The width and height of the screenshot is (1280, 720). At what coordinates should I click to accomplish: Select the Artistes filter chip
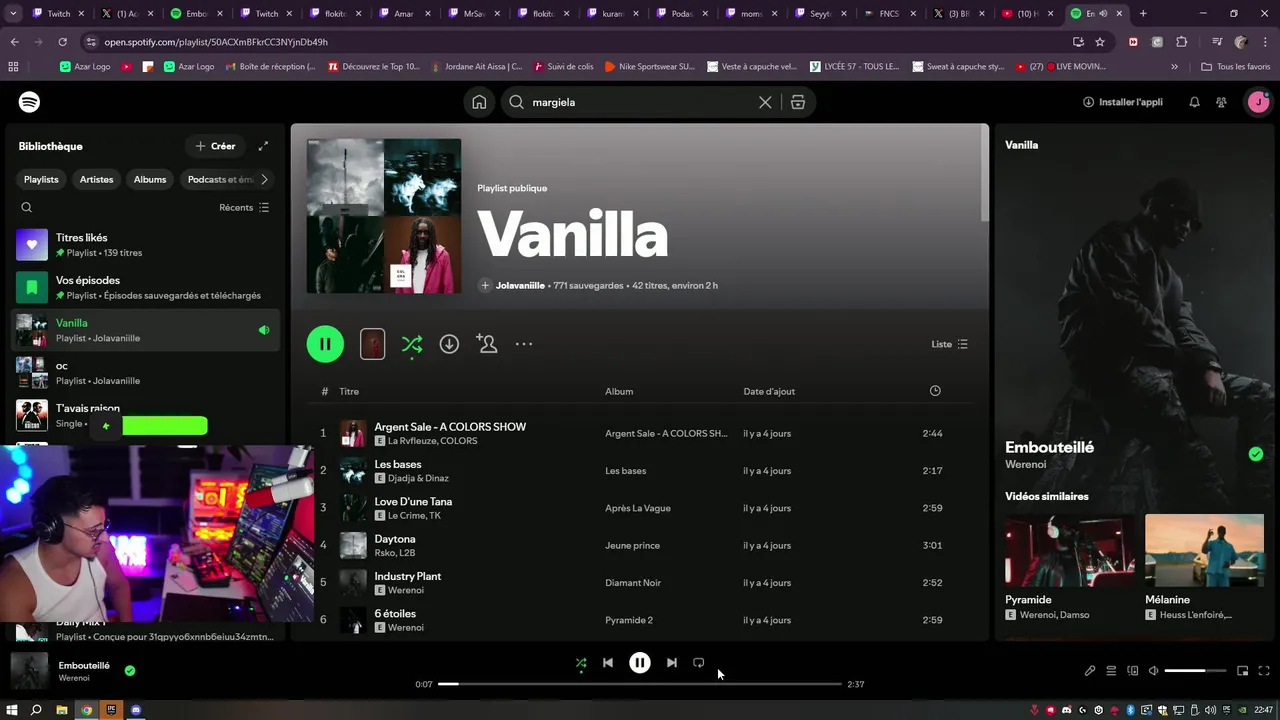click(97, 179)
